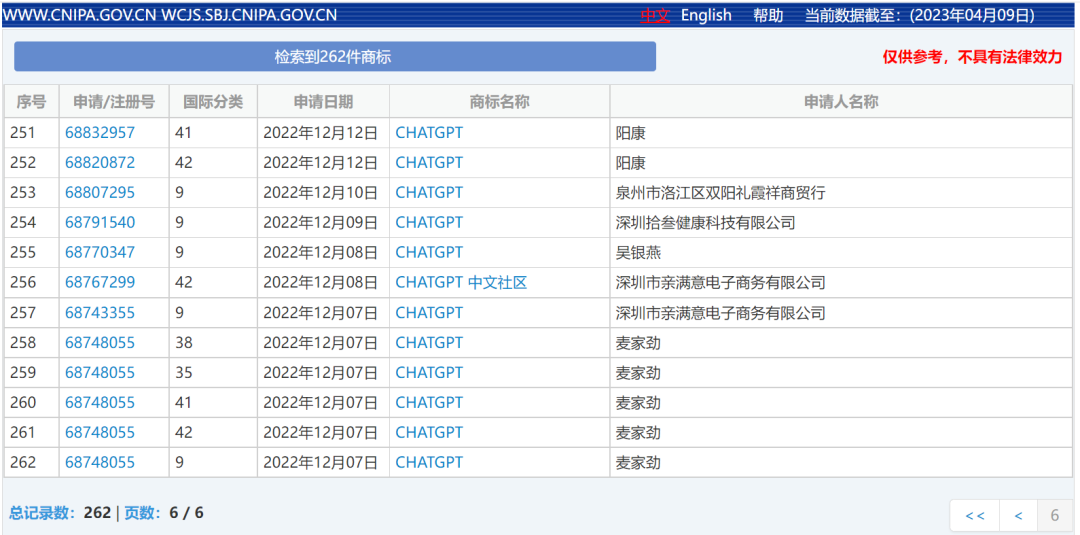Screen dimensions: 1080x535
Task: Click the 序号 column header
Action: click(x=31, y=102)
